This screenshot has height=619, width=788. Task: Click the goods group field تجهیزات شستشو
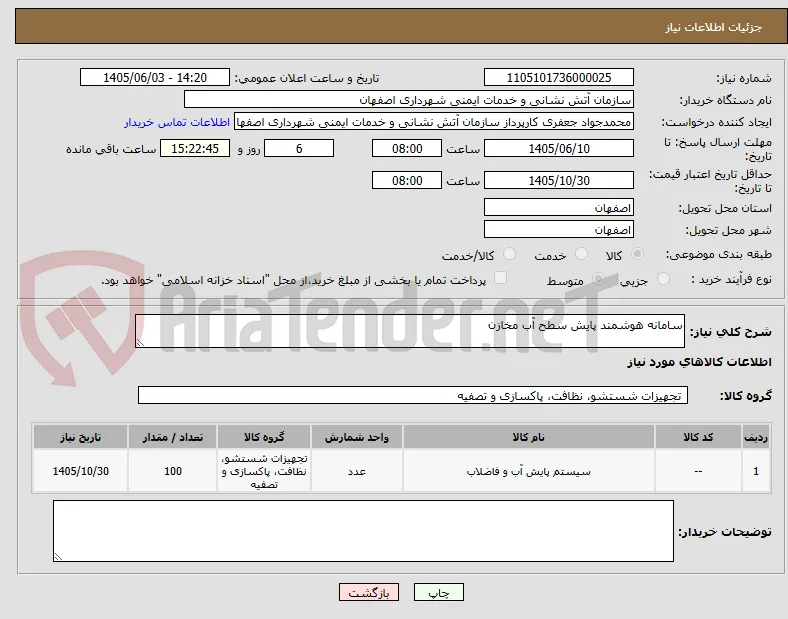[x=413, y=395]
